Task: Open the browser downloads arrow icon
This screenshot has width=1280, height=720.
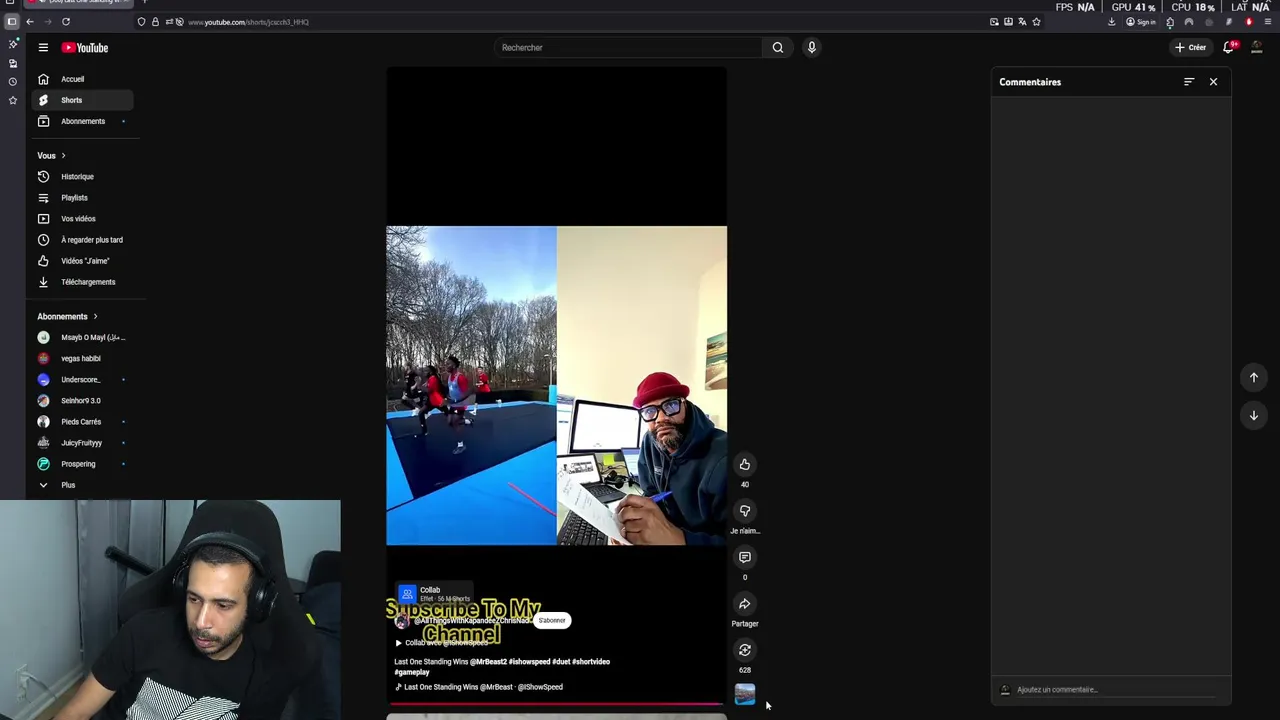Action: 1111,21
